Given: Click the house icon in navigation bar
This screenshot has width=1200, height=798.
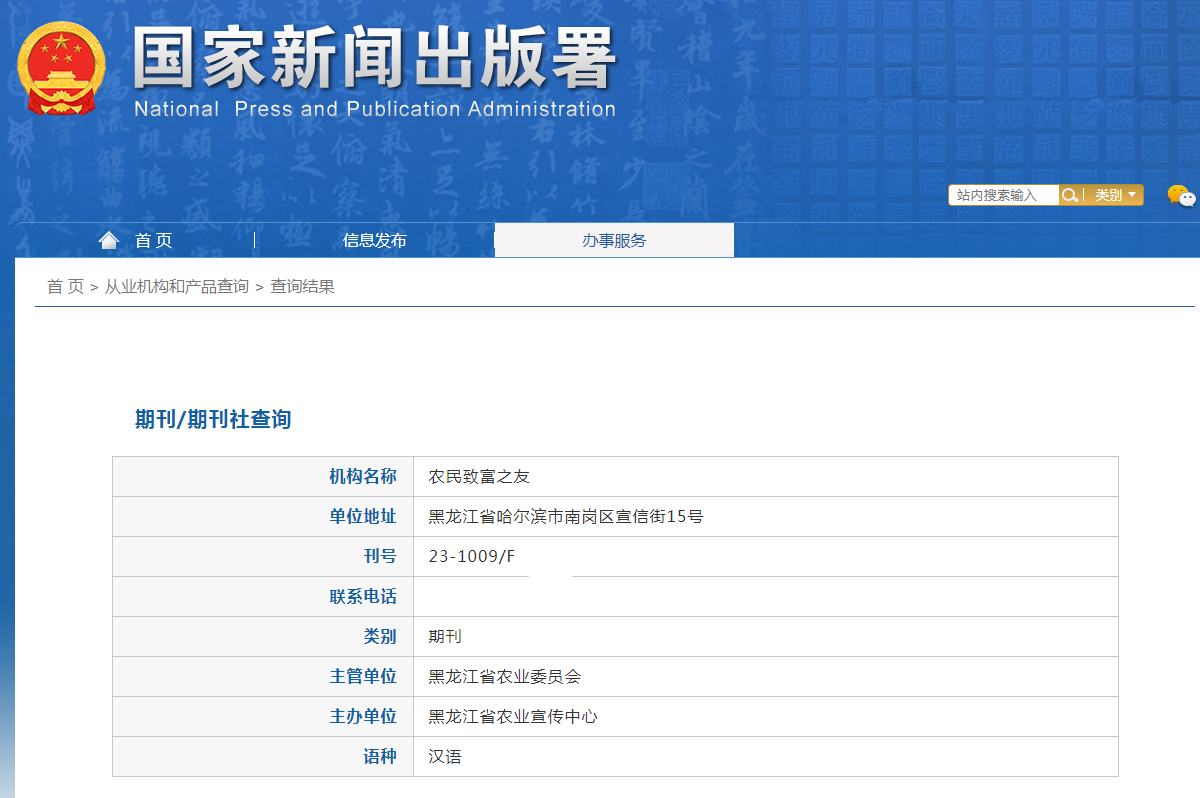Looking at the screenshot, I should pyautogui.click(x=109, y=240).
